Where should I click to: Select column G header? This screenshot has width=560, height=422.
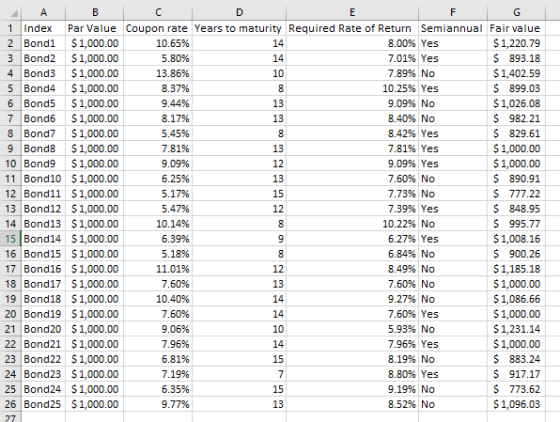tap(516, 13)
